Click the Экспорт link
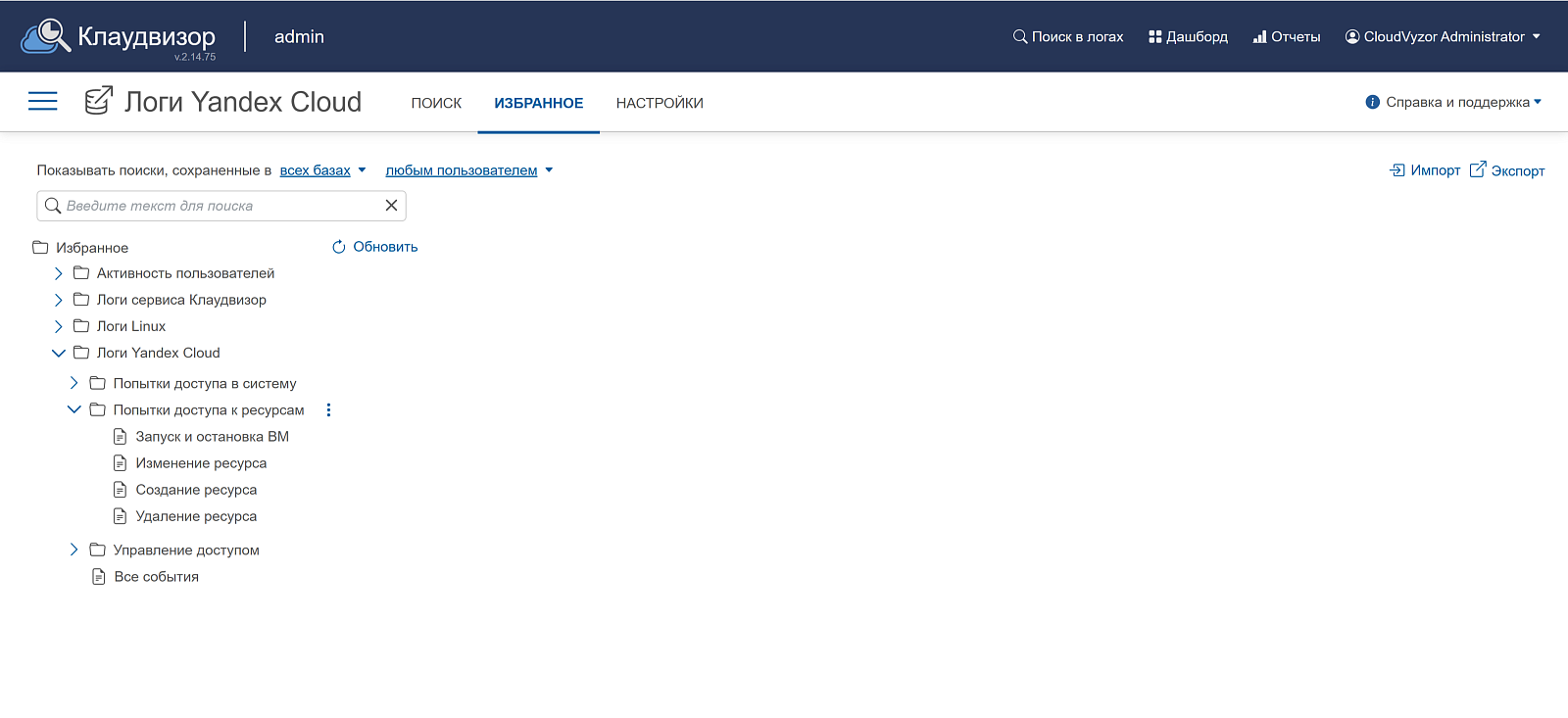The width and height of the screenshot is (1568, 718). coord(1507,170)
